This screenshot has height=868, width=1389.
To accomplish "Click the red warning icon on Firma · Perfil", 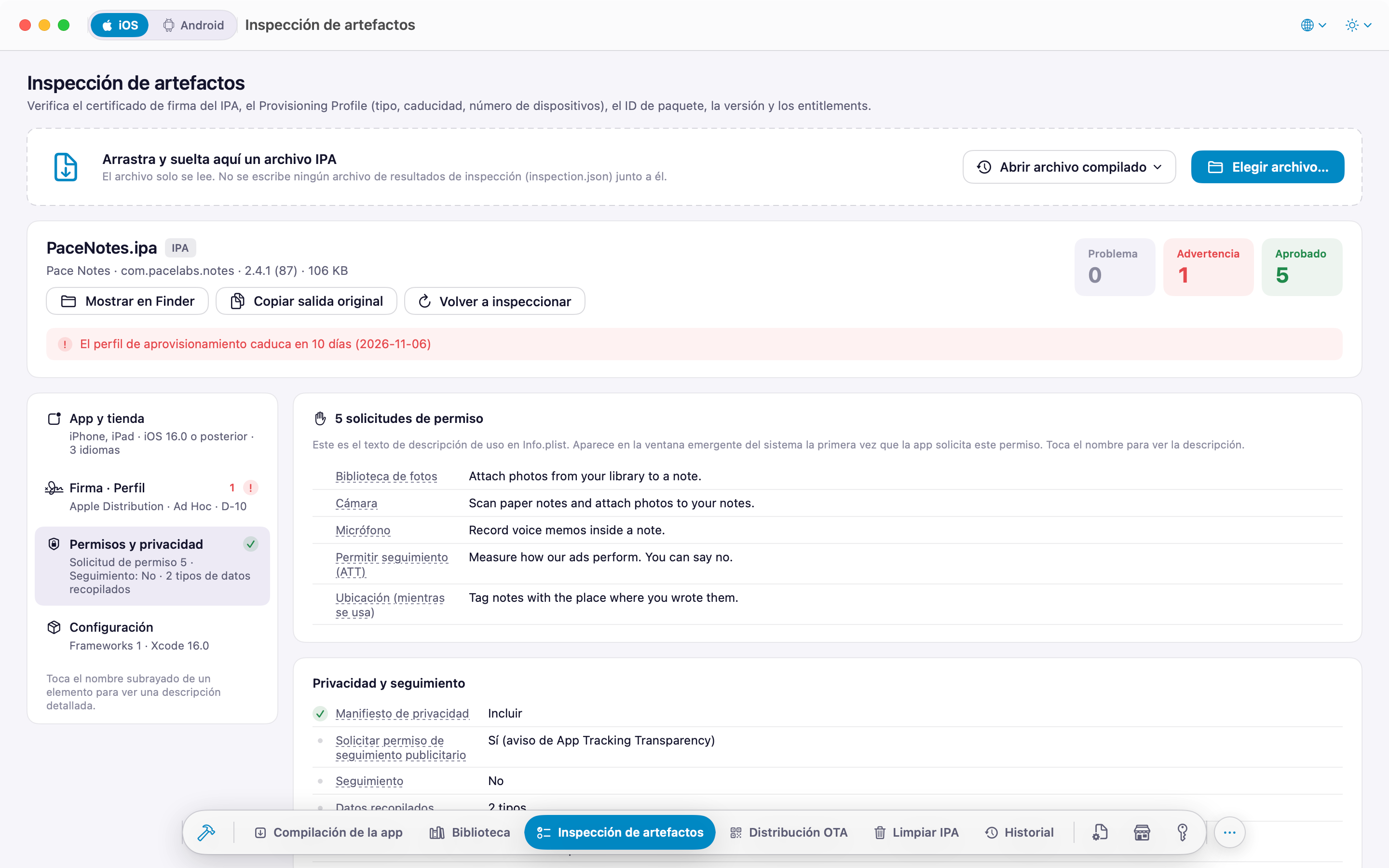I will tap(250, 488).
